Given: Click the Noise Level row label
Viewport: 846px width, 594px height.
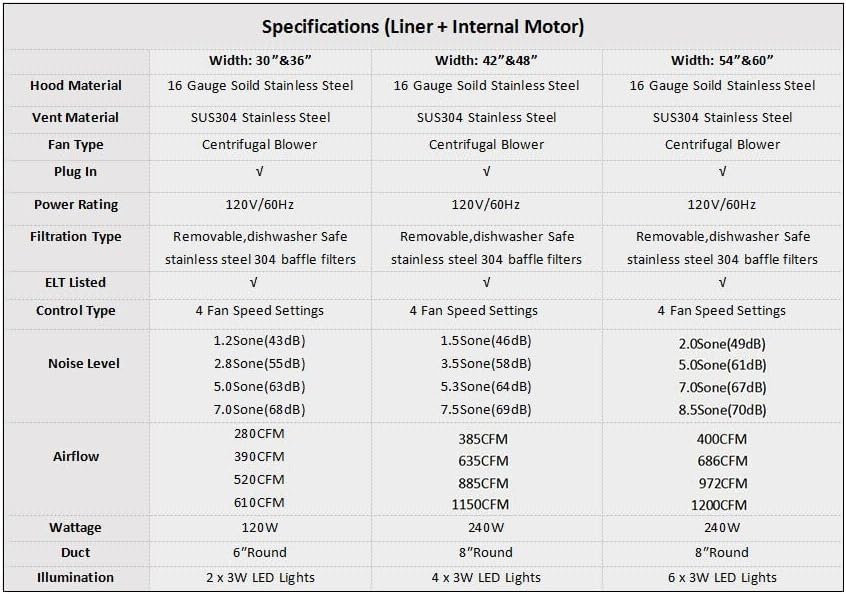Looking at the screenshot, I should pos(84,364).
